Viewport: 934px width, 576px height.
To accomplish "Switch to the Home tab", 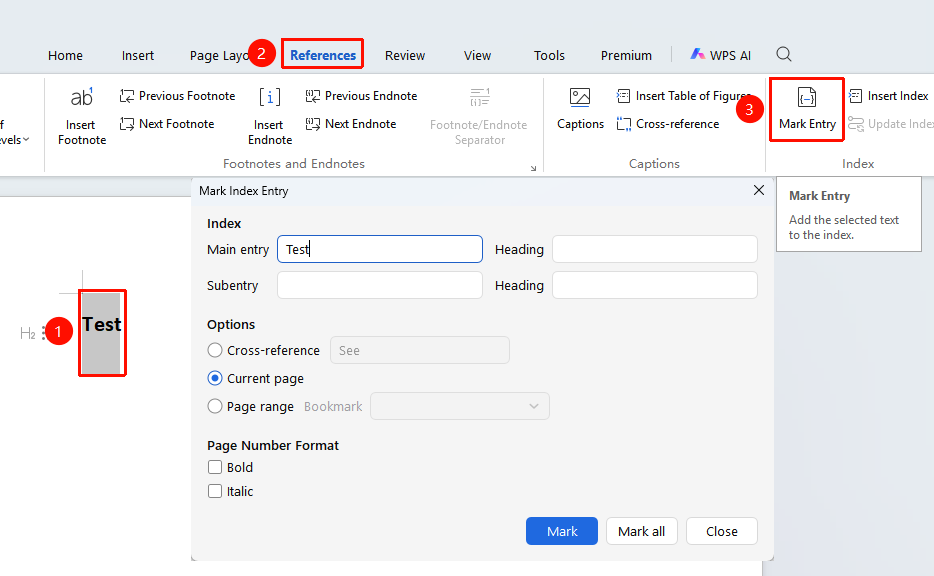I will pos(66,55).
